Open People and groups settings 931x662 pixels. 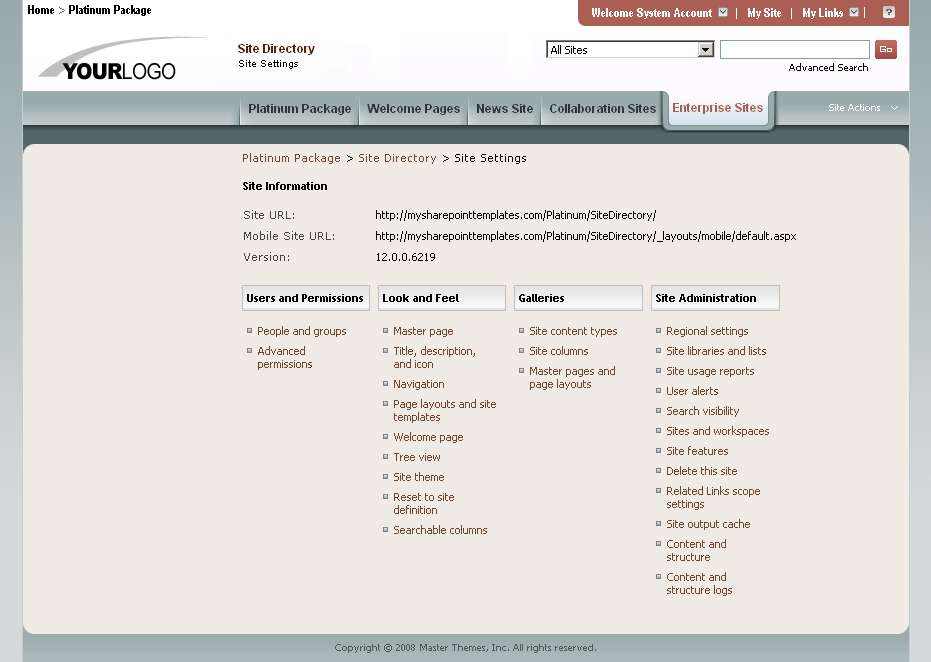tap(301, 331)
